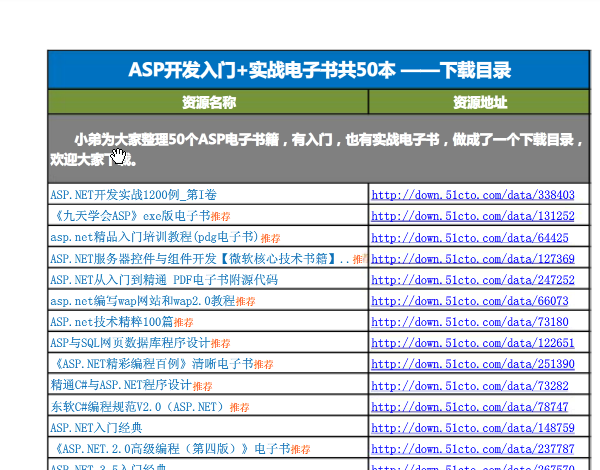Open link ending in data/73282
The height and width of the screenshot is (470, 600).
click(470, 386)
